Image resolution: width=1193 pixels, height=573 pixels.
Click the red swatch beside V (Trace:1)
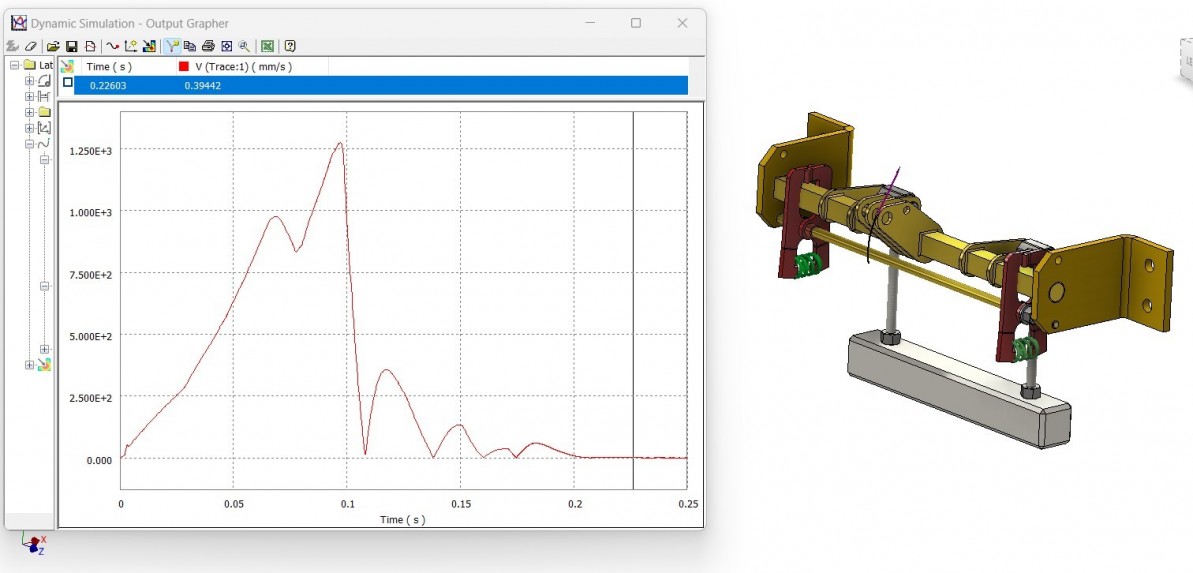184,66
